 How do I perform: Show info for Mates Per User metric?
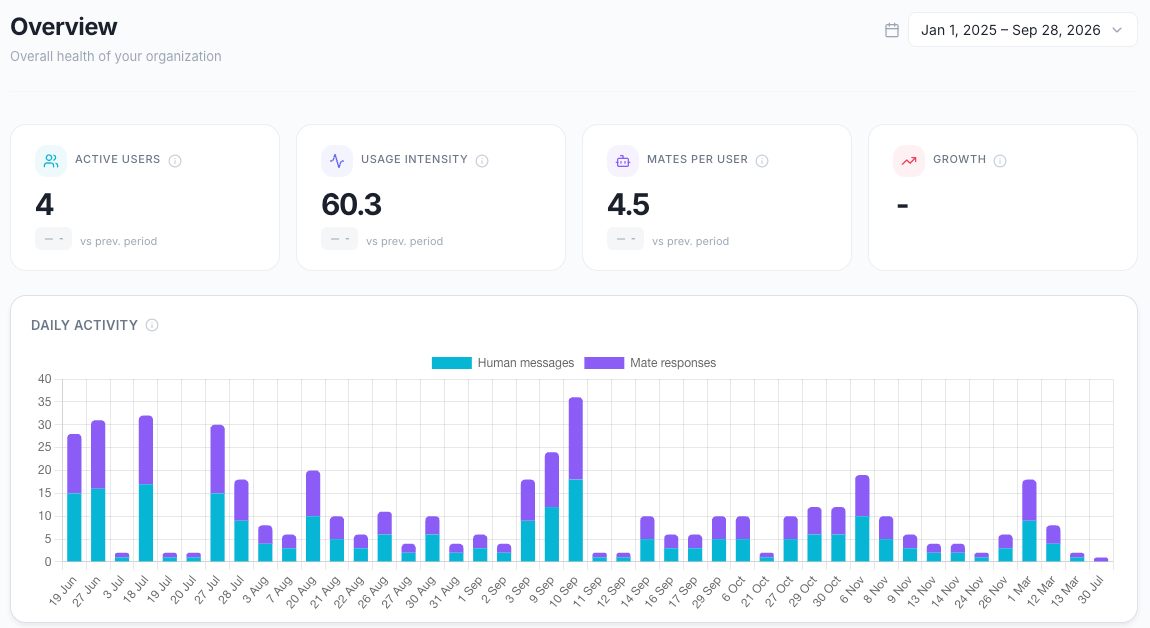(x=762, y=161)
